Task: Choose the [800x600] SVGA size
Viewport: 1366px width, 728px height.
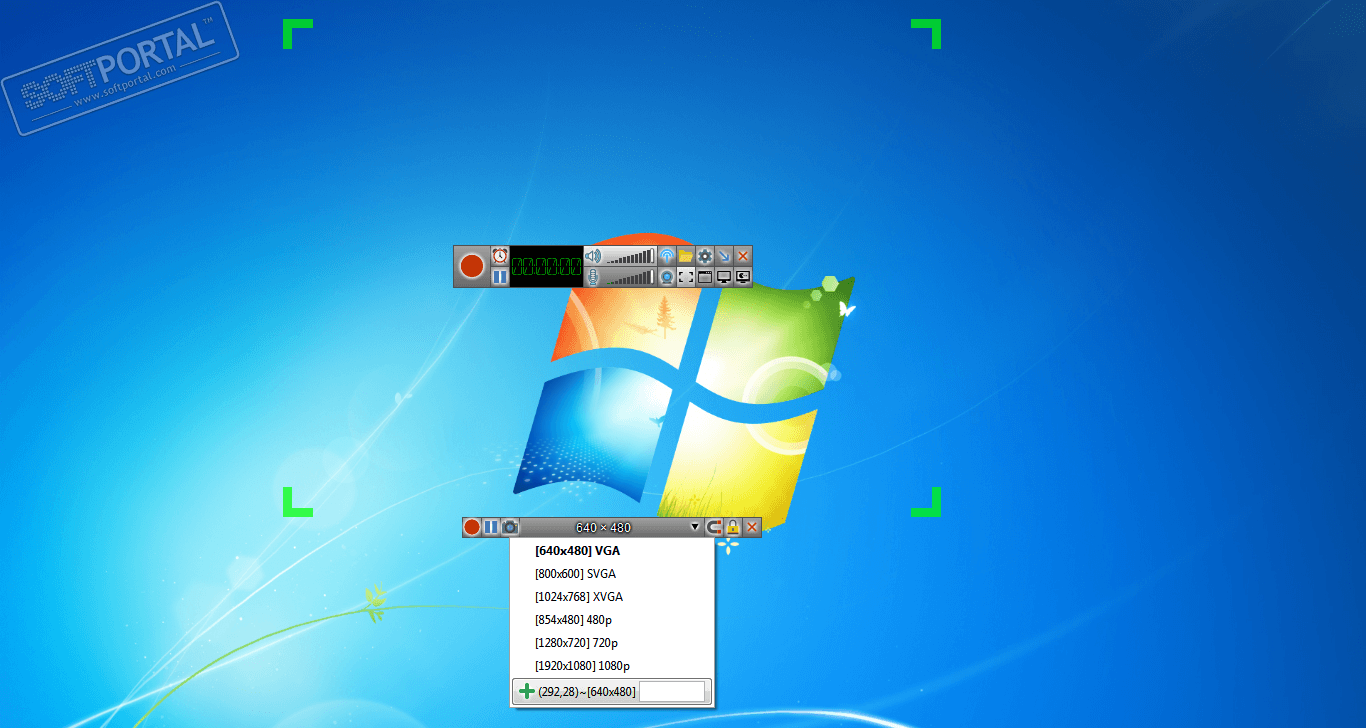Action: tap(612, 574)
